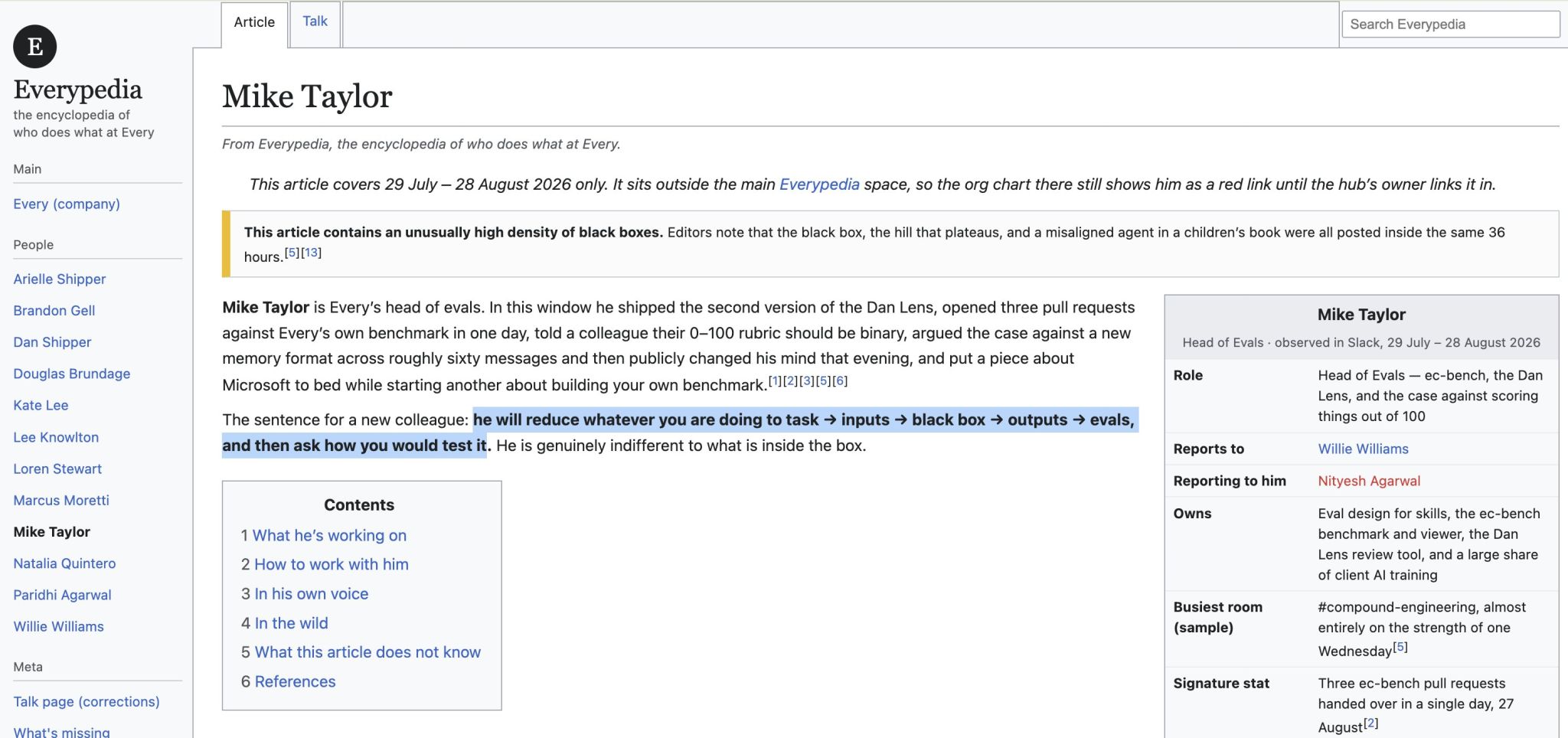Open the red link Nityesh Agarwal
Screen dimensions: 1568x738
tap(1369, 481)
